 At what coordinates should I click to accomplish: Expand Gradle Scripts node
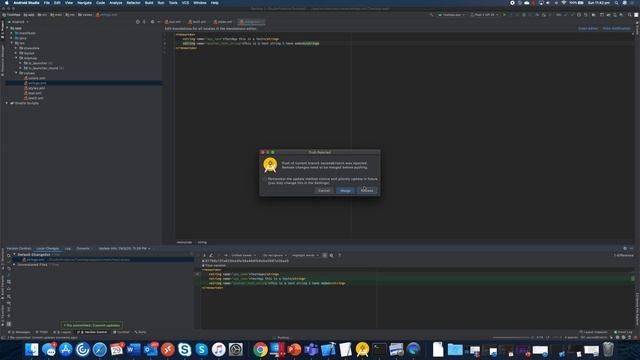point(7,103)
